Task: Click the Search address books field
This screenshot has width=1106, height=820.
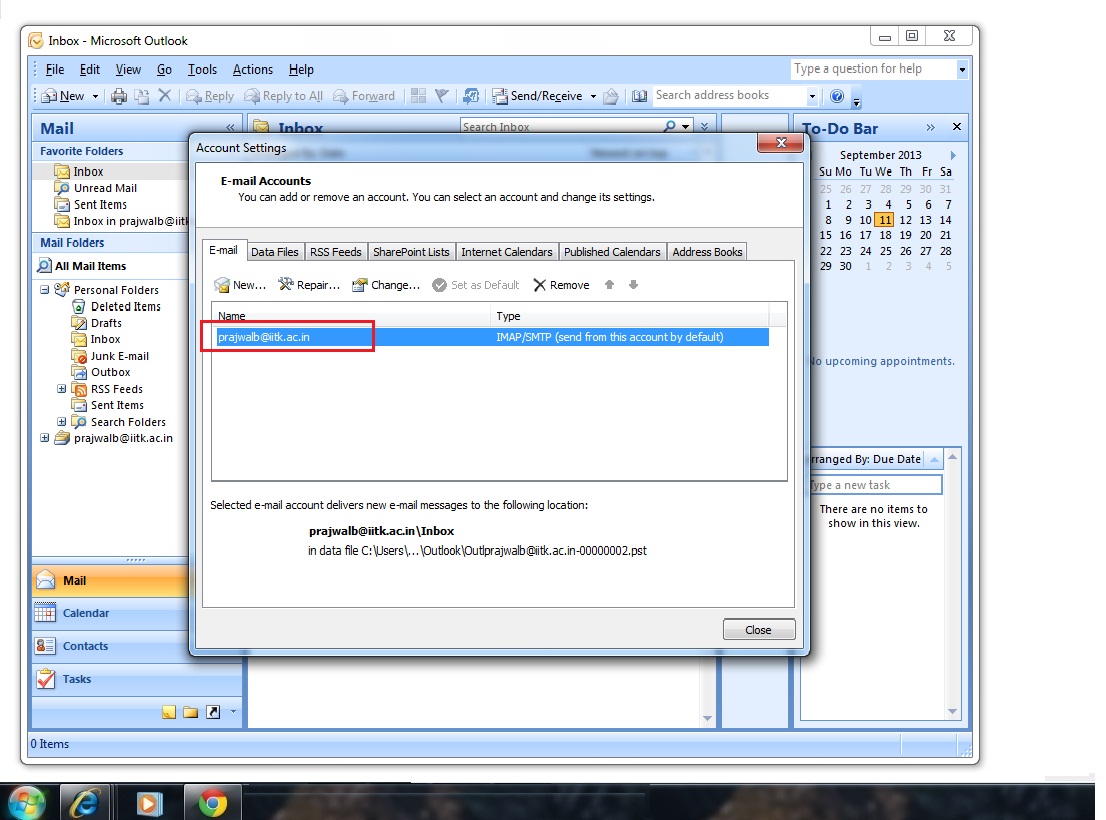Action: coord(729,95)
